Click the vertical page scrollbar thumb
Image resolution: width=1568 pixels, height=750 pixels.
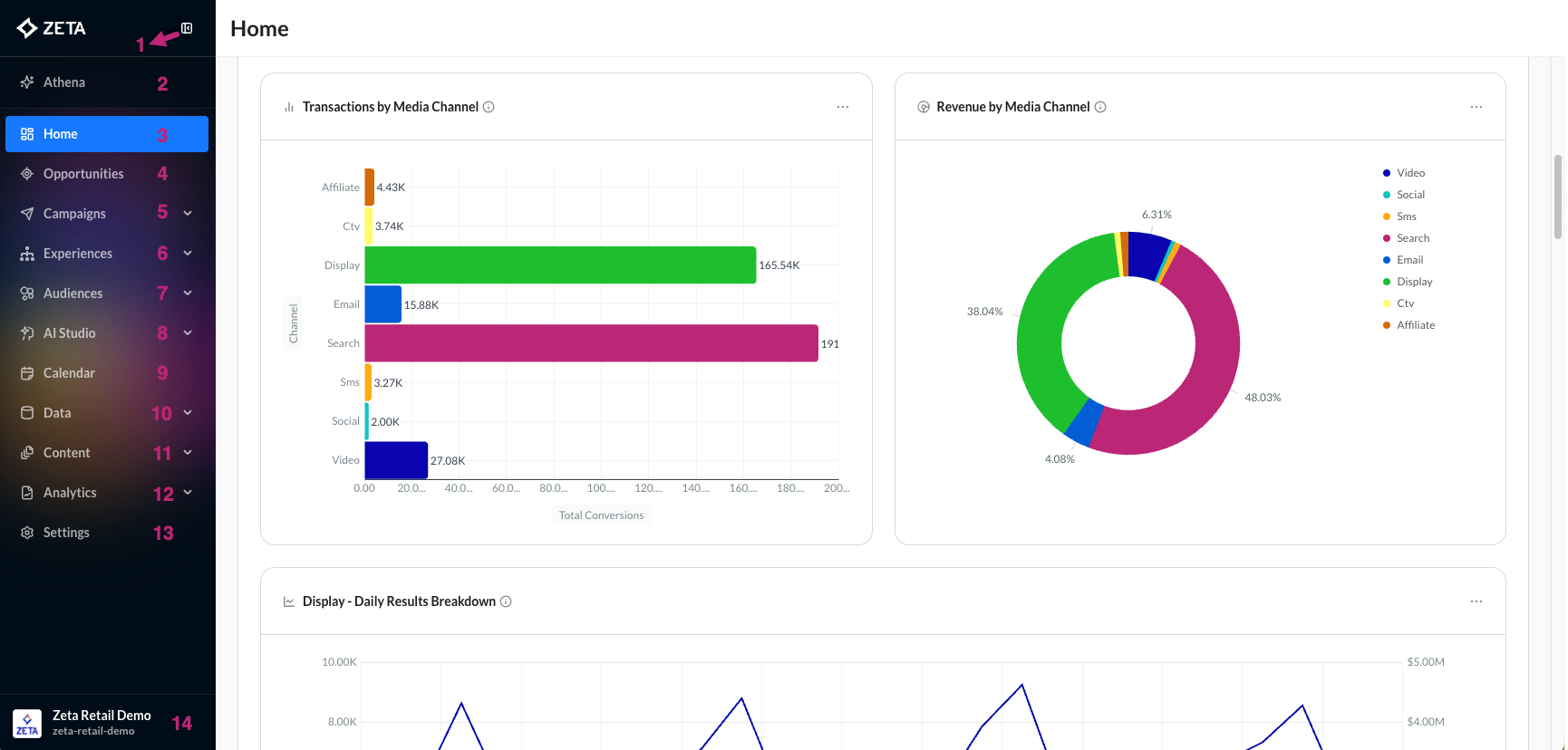pos(1558,197)
